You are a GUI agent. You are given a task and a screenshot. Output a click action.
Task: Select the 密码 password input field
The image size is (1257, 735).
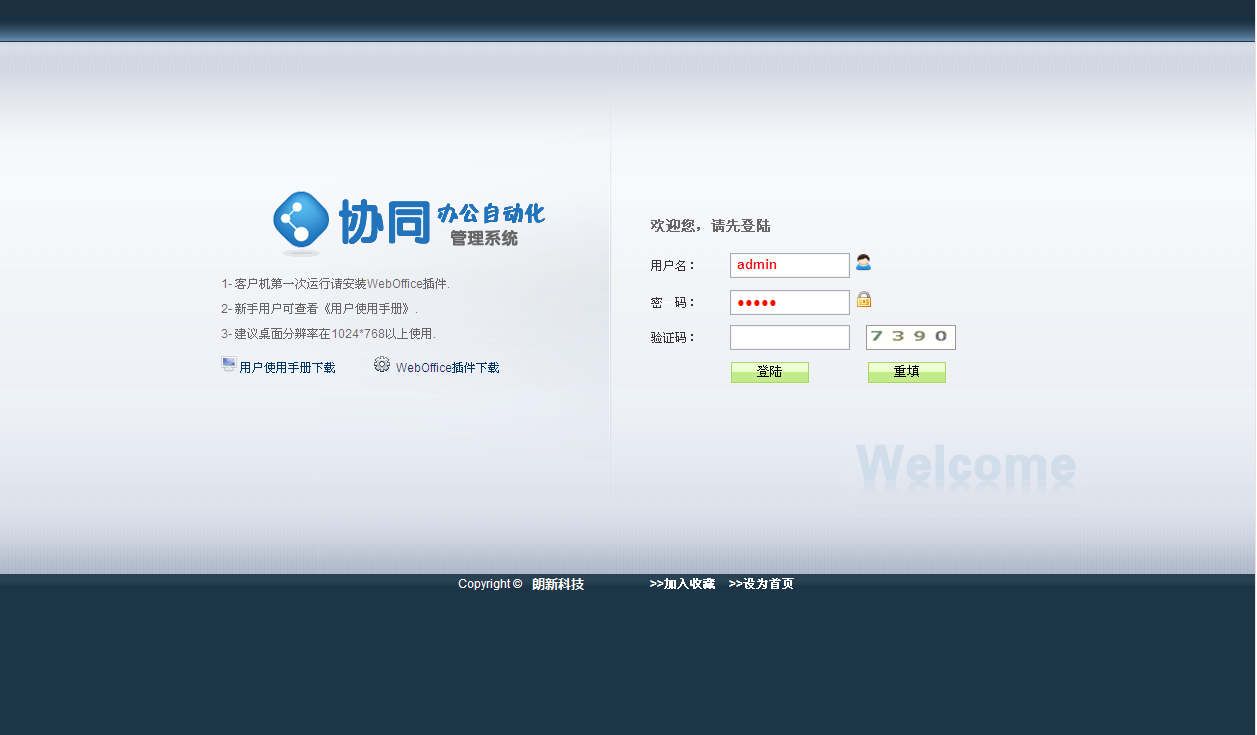(789, 302)
